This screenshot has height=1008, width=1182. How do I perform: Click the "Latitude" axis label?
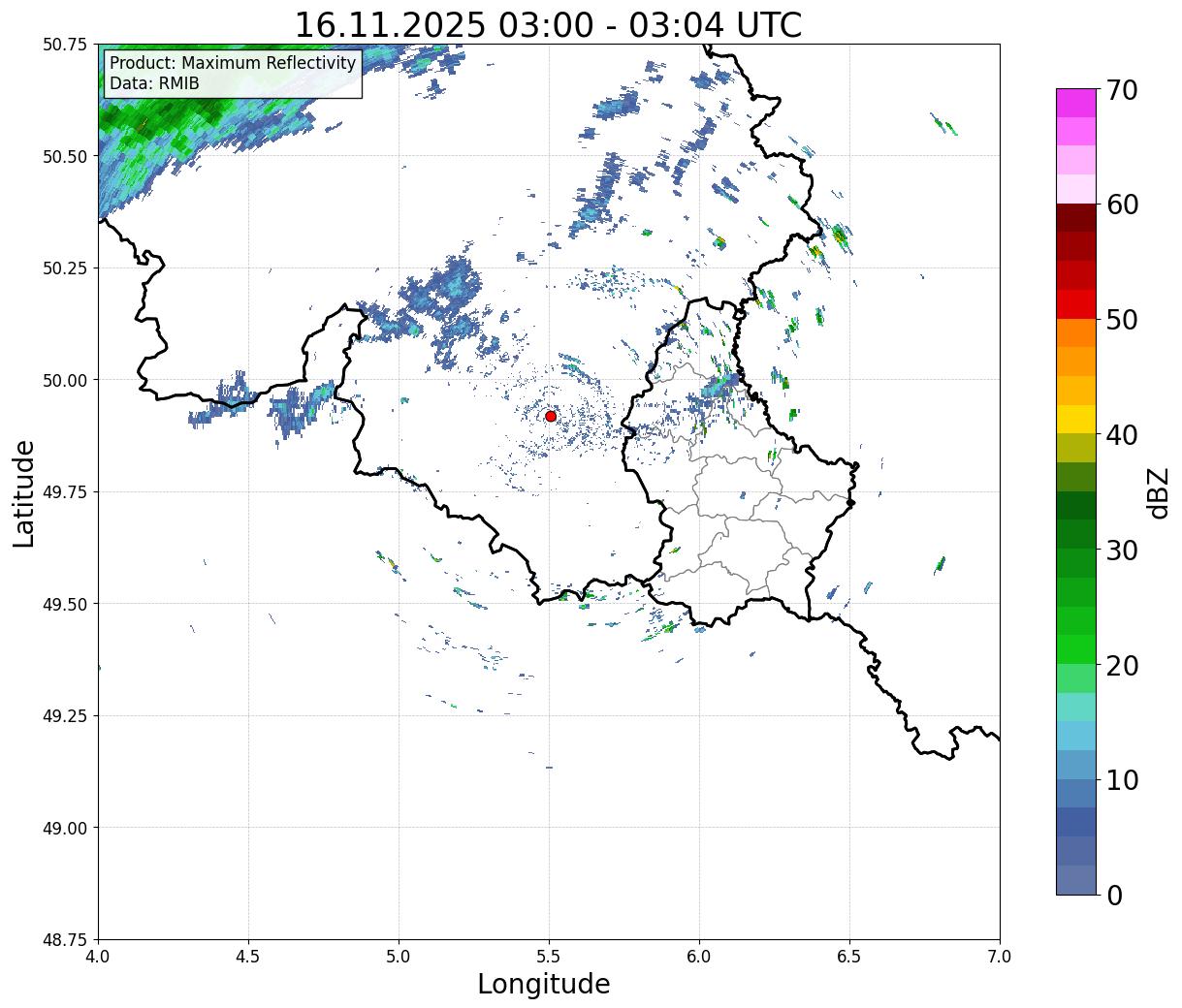(x=24, y=493)
